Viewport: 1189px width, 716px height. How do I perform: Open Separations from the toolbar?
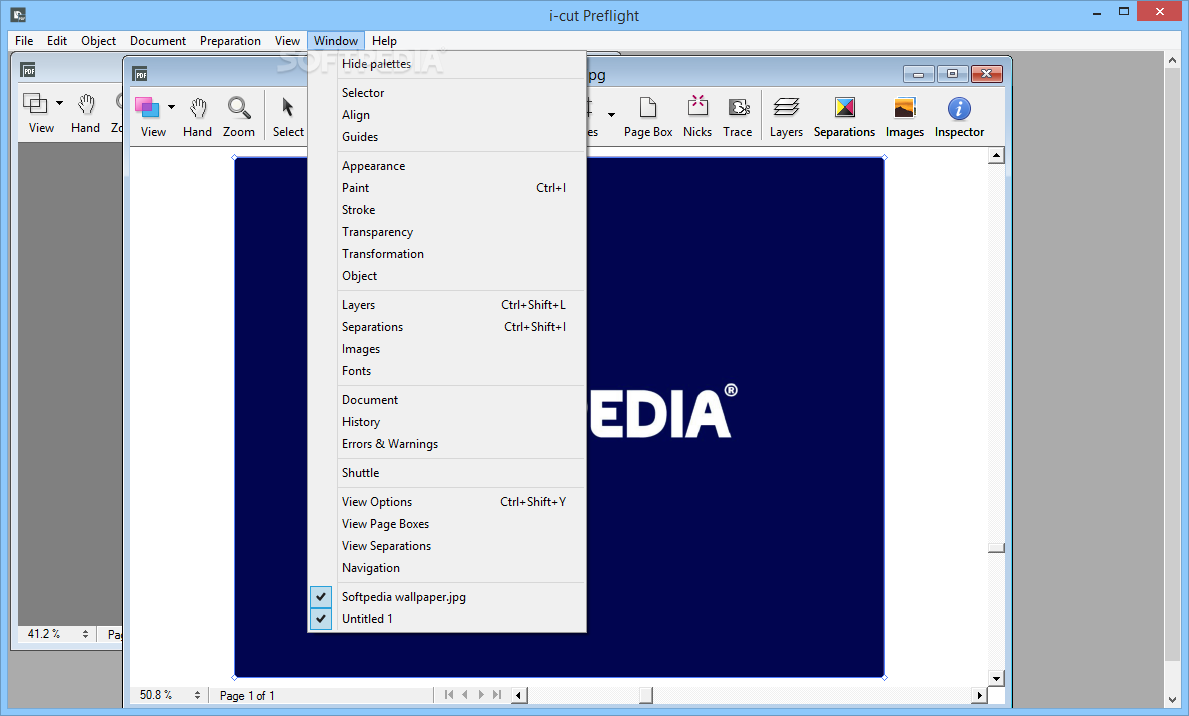[845, 108]
